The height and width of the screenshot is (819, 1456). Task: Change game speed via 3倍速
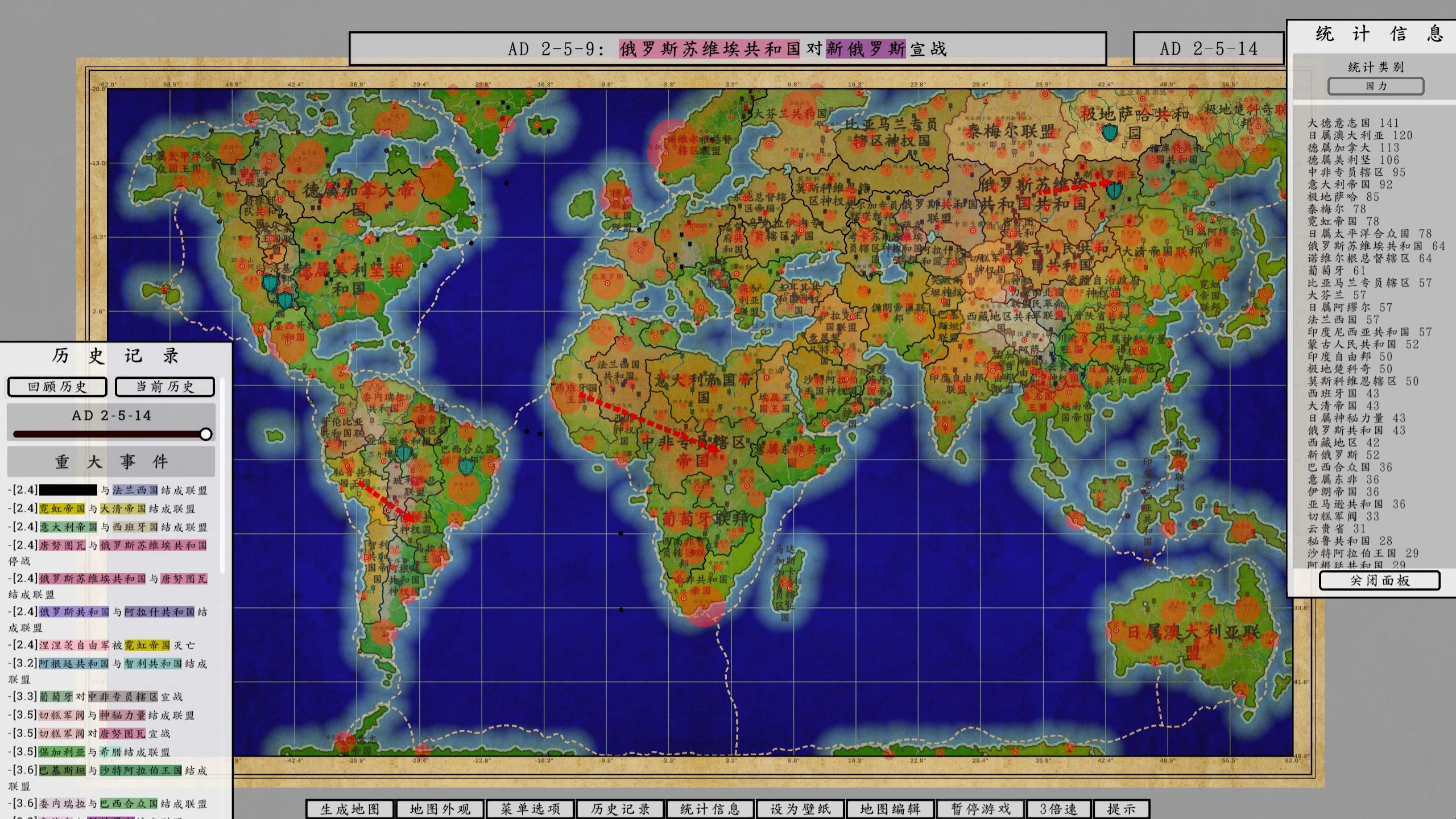coord(1058,809)
